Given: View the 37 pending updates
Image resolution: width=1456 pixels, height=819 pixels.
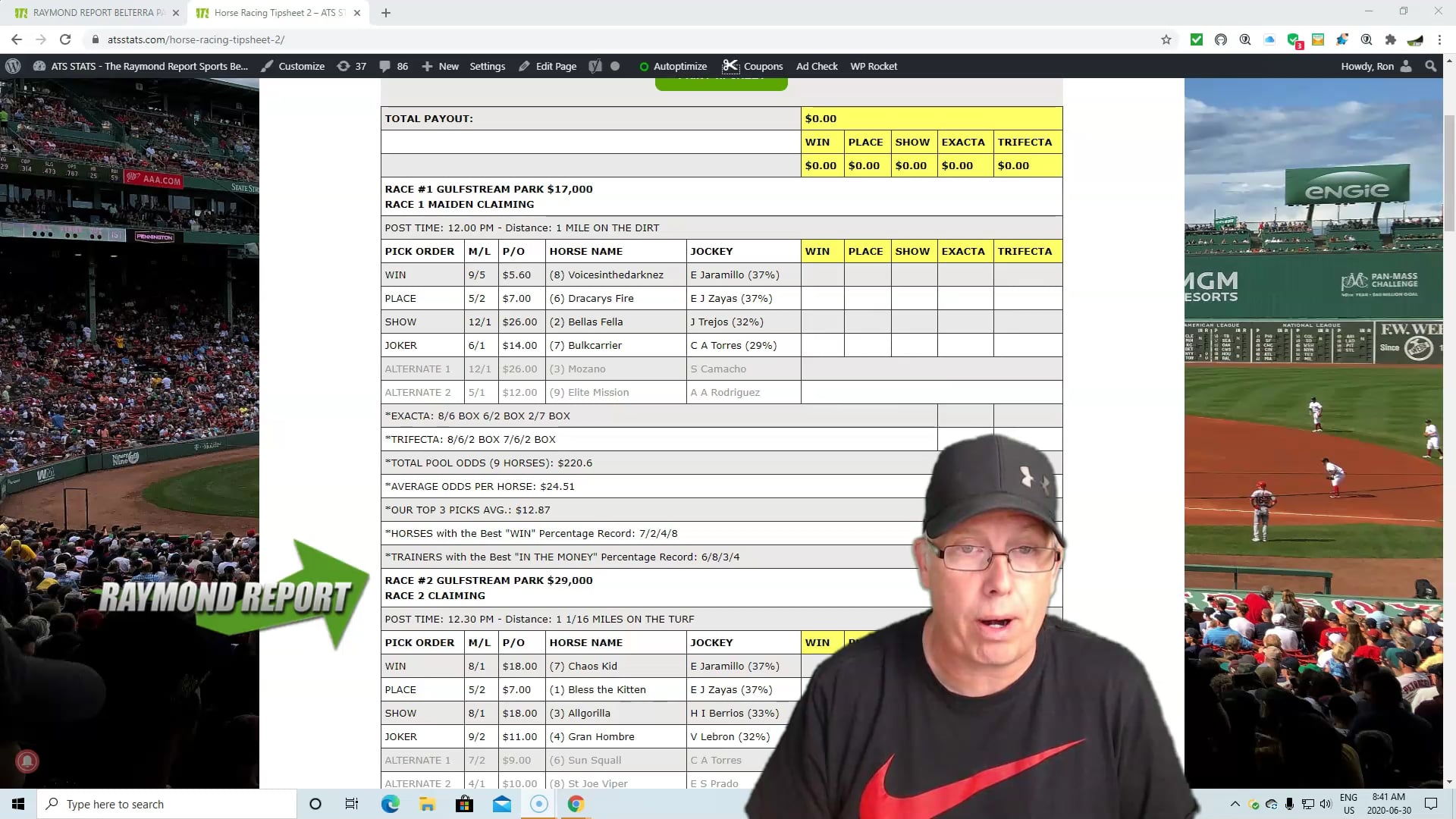Looking at the screenshot, I should click(x=352, y=66).
